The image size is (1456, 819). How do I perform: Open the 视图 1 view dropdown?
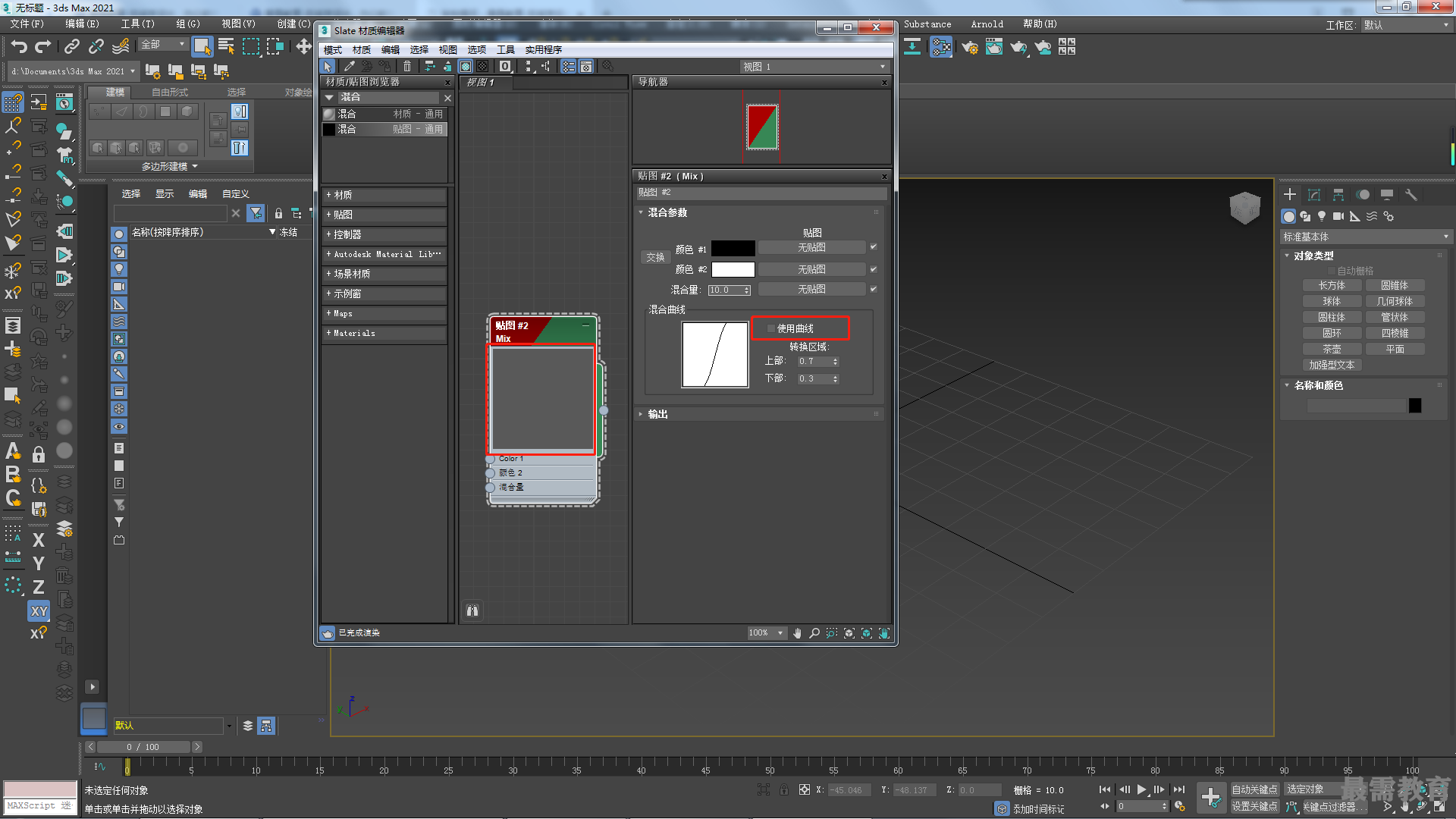click(x=814, y=67)
